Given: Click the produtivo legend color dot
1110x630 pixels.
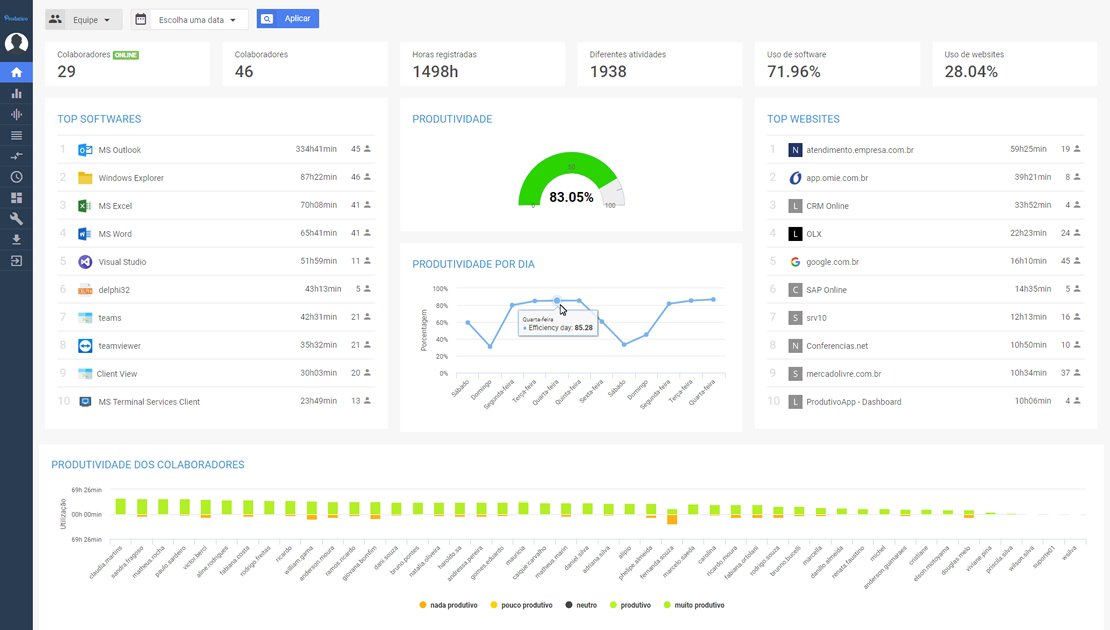Looking at the screenshot, I should [614, 605].
